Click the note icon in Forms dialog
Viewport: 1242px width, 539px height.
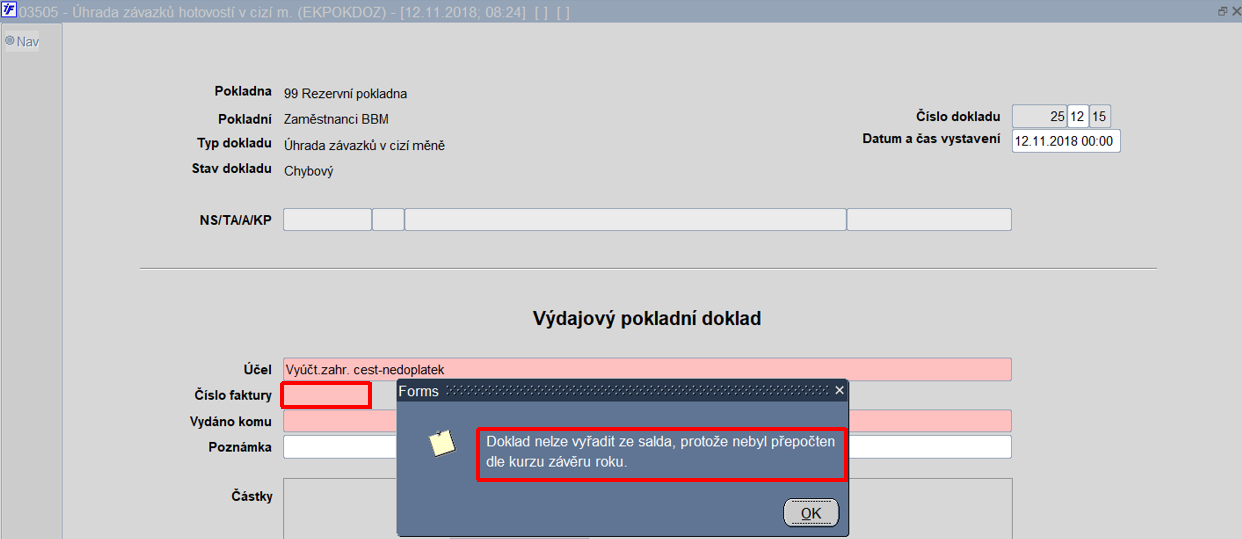click(442, 443)
